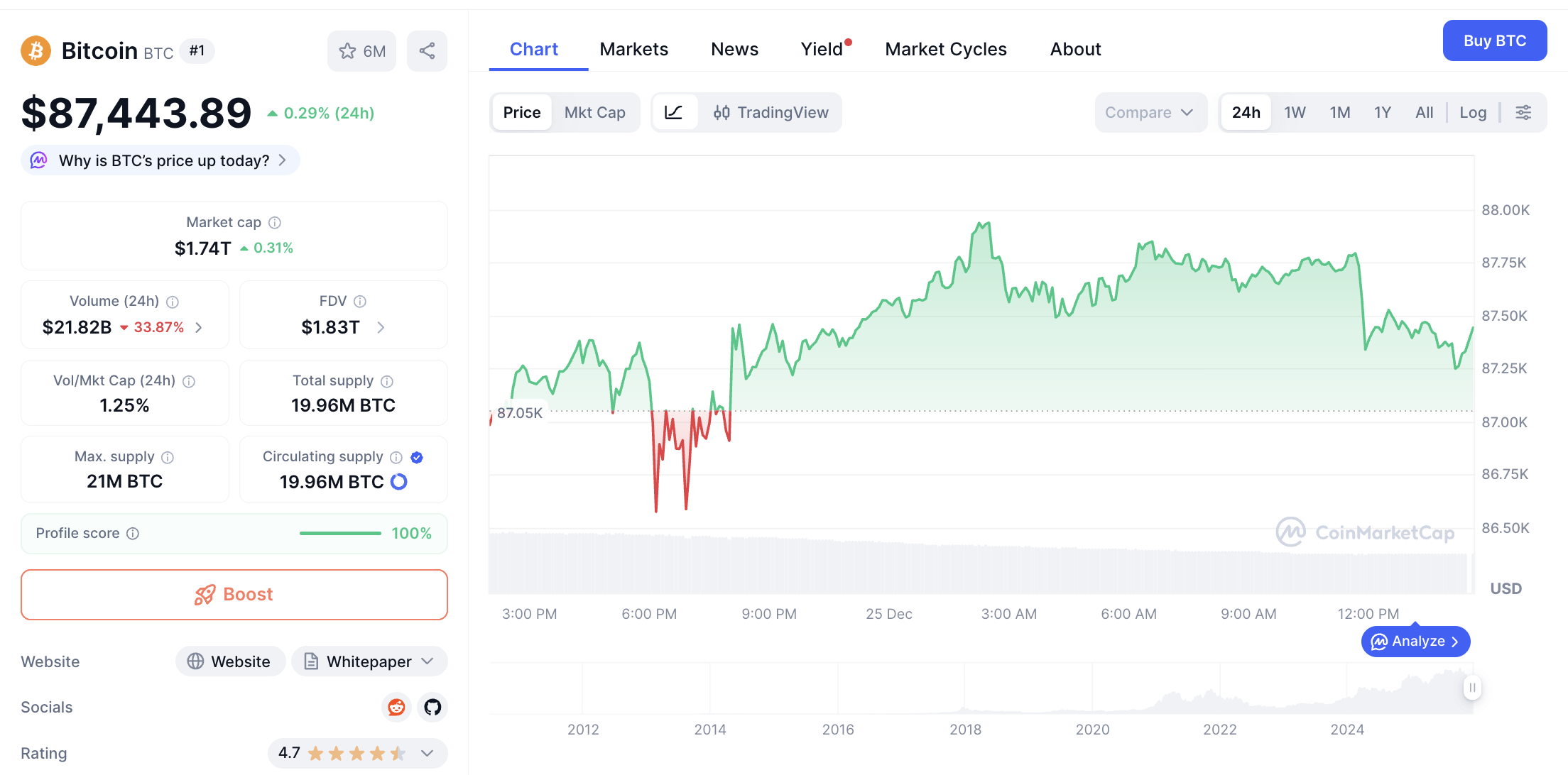Open the Markets tab
Image resolution: width=1568 pixels, height=775 pixels.
(633, 49)
